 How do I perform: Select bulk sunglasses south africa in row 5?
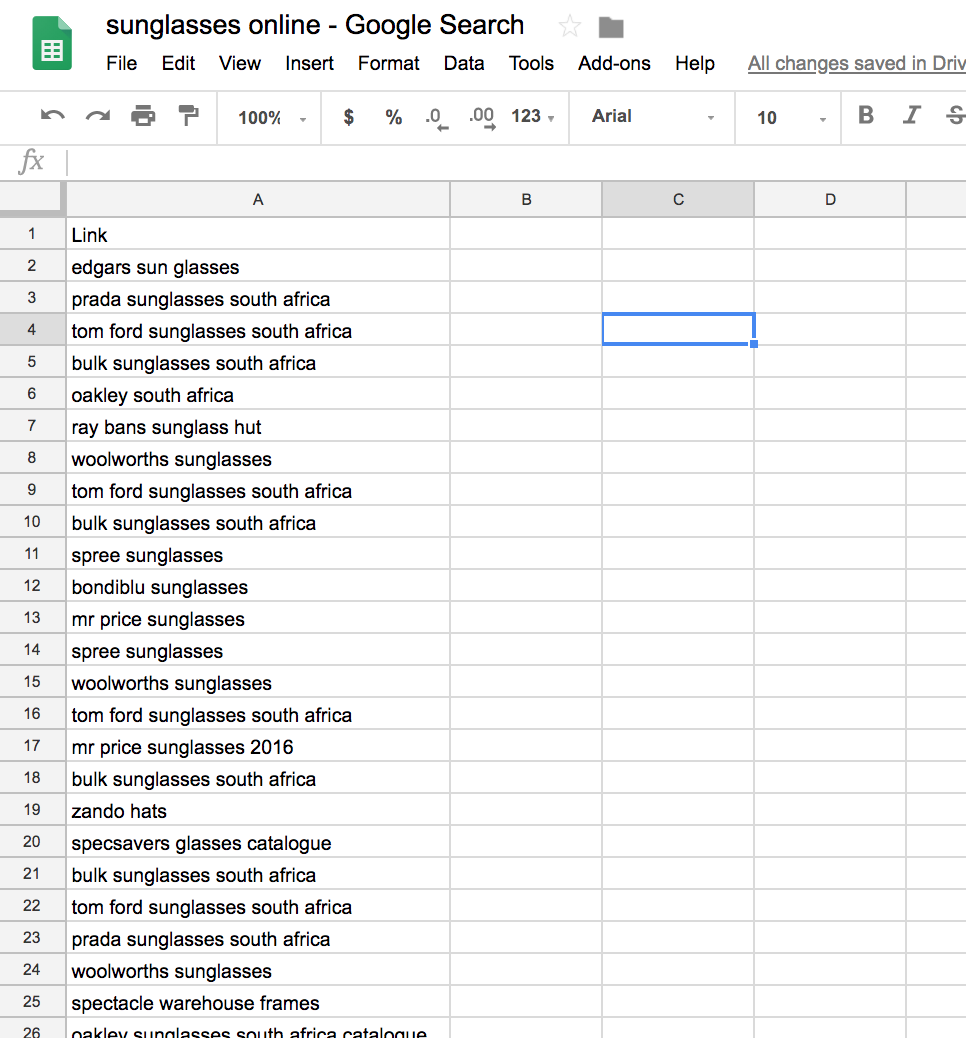[258, 362]
